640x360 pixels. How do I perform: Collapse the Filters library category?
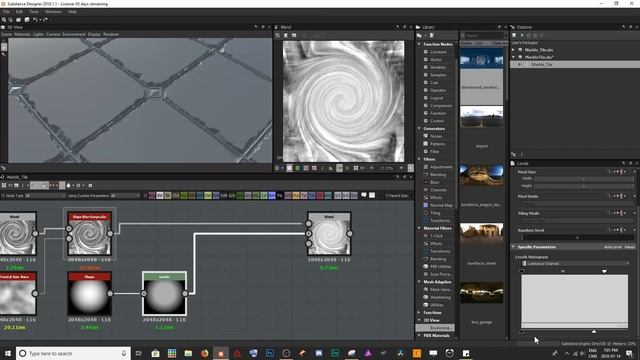tap(419, 159)
